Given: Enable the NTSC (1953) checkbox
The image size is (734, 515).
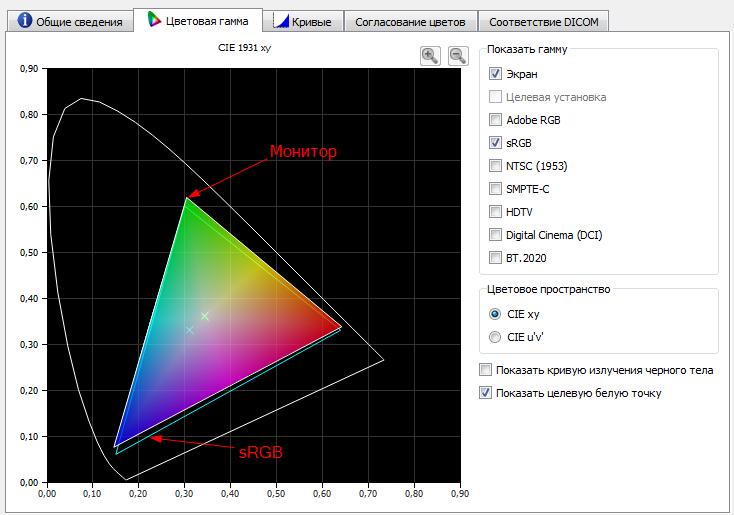Looking at the screenshot, I should point(495,165).
